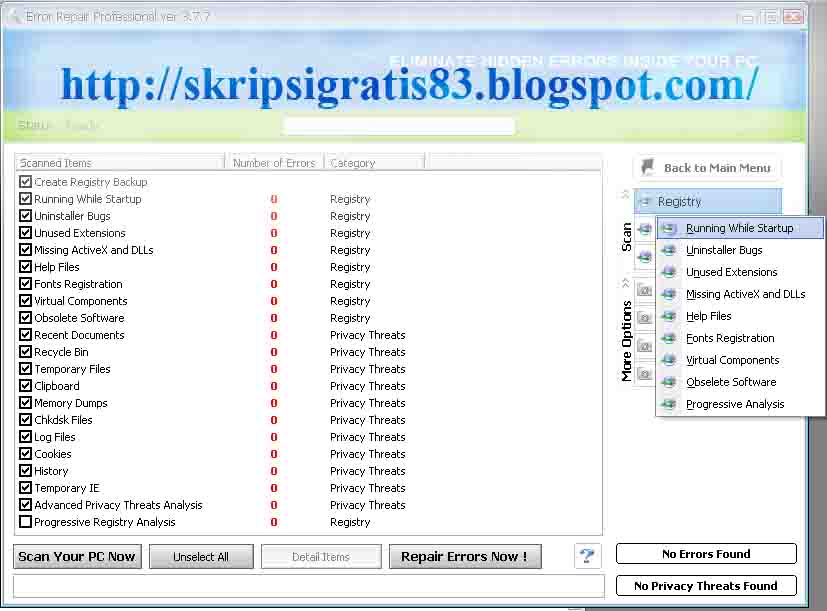Select Uninstaller Bugs menu entry

coord(740,250)
